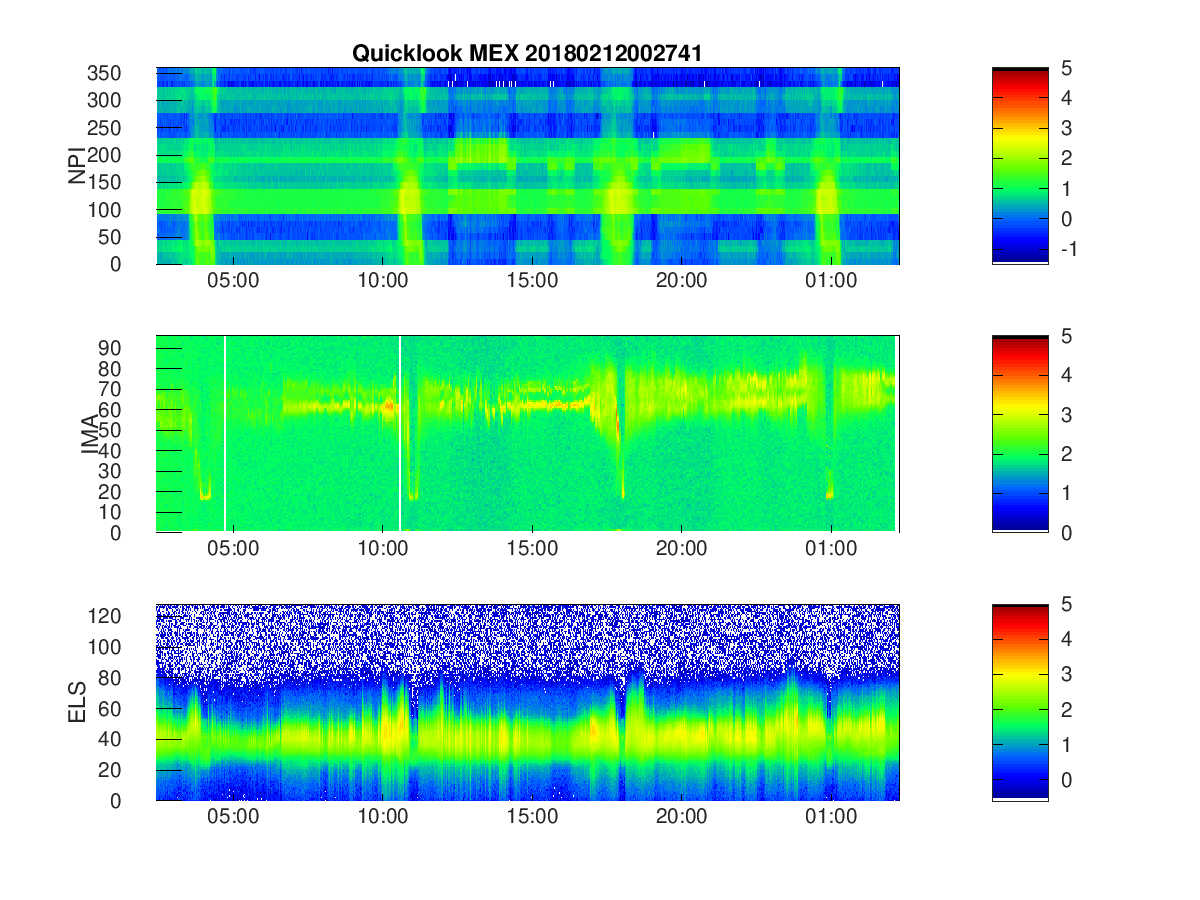Click the "15:00" time label under the ELS panel
The image size is (1200, 900).
pos(532,817)
